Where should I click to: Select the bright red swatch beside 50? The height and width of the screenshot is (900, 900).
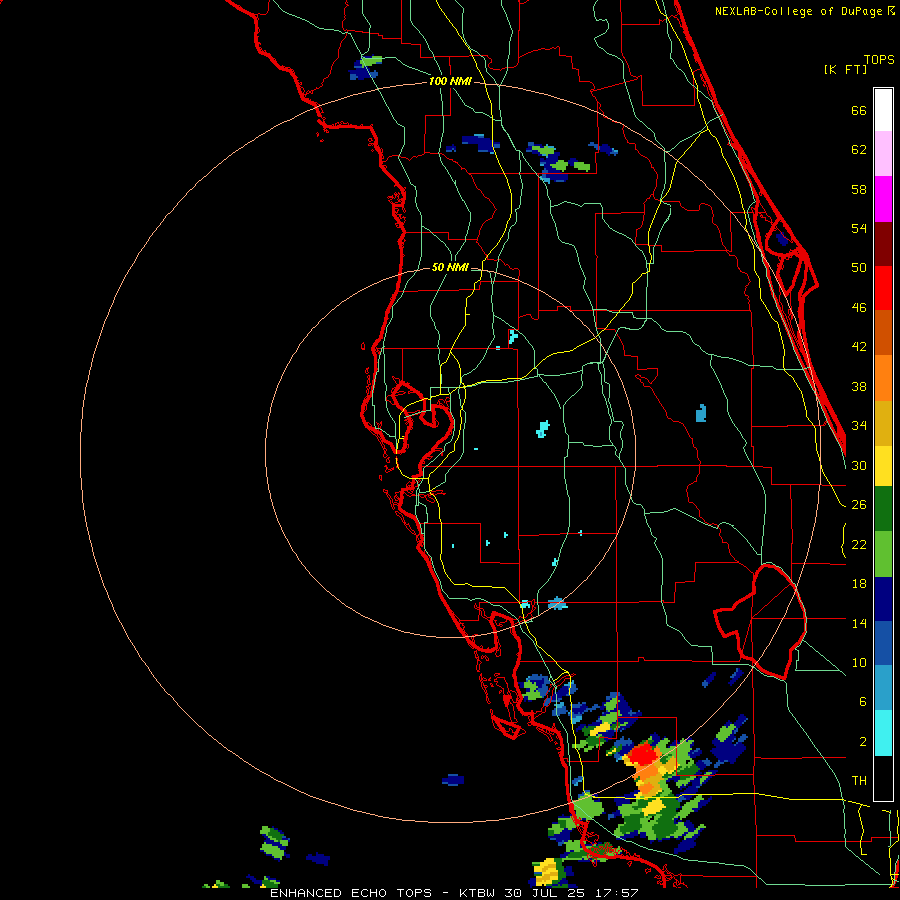click(x=883, y=288)
